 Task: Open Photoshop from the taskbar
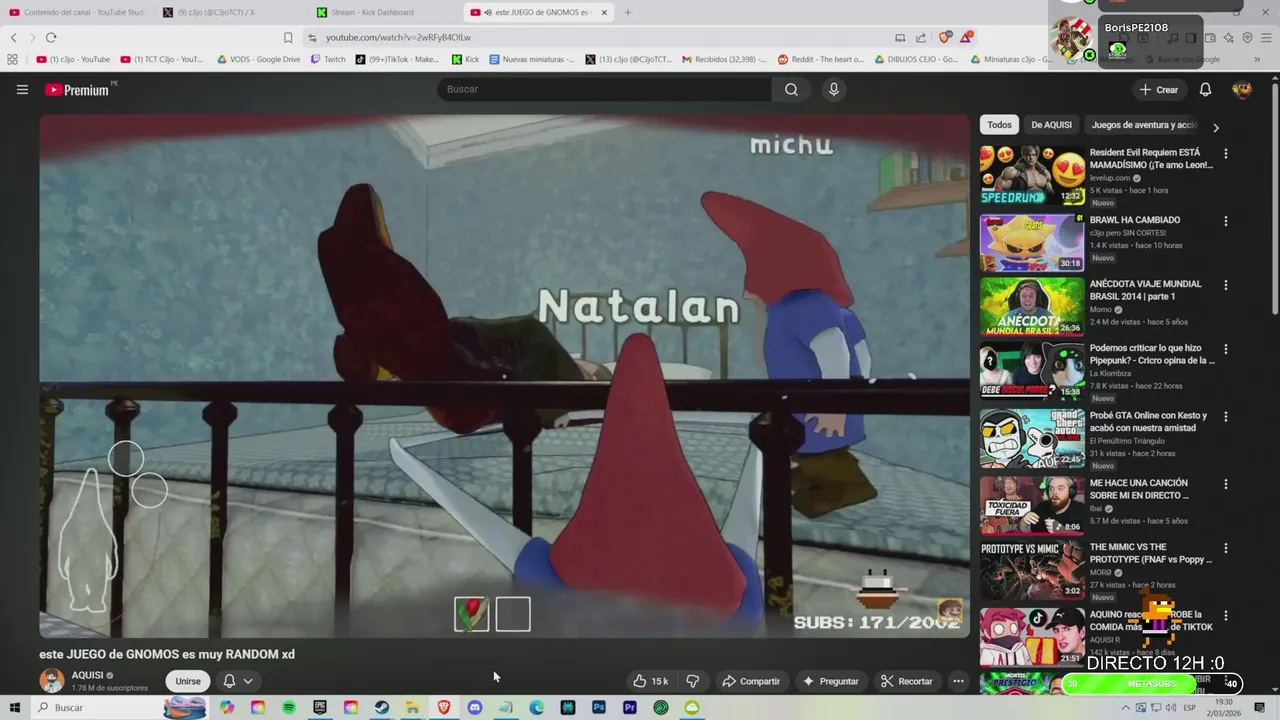(599, 707)
